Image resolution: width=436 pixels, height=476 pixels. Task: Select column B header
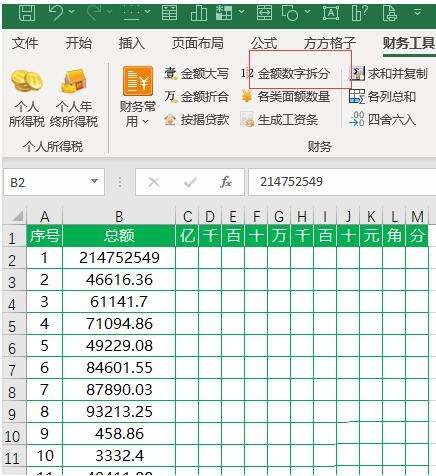(119, 217)
